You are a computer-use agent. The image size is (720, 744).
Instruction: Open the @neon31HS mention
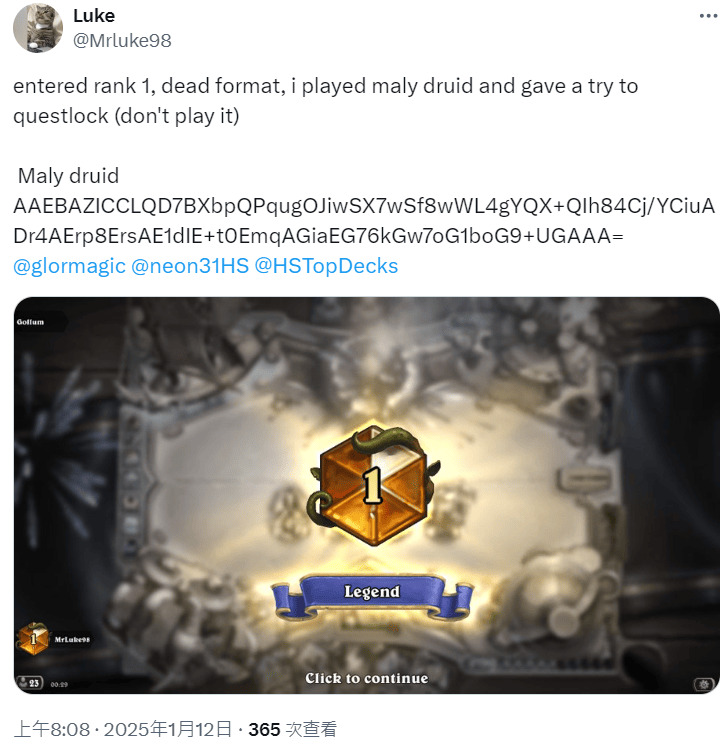(190, 266)
